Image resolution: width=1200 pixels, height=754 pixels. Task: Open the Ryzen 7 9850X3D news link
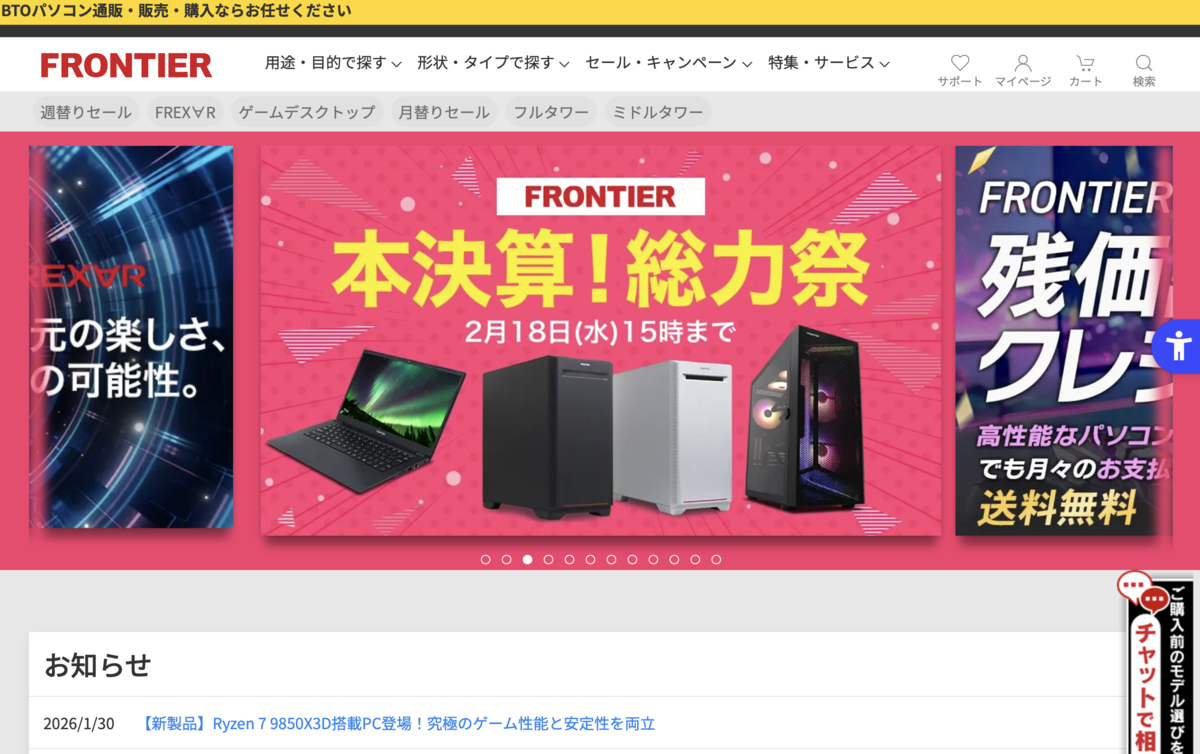[398, 723]
